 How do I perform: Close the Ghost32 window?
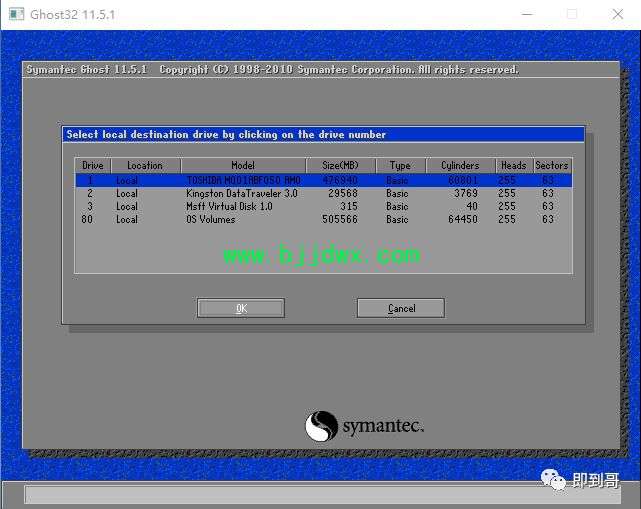point(617,14)
